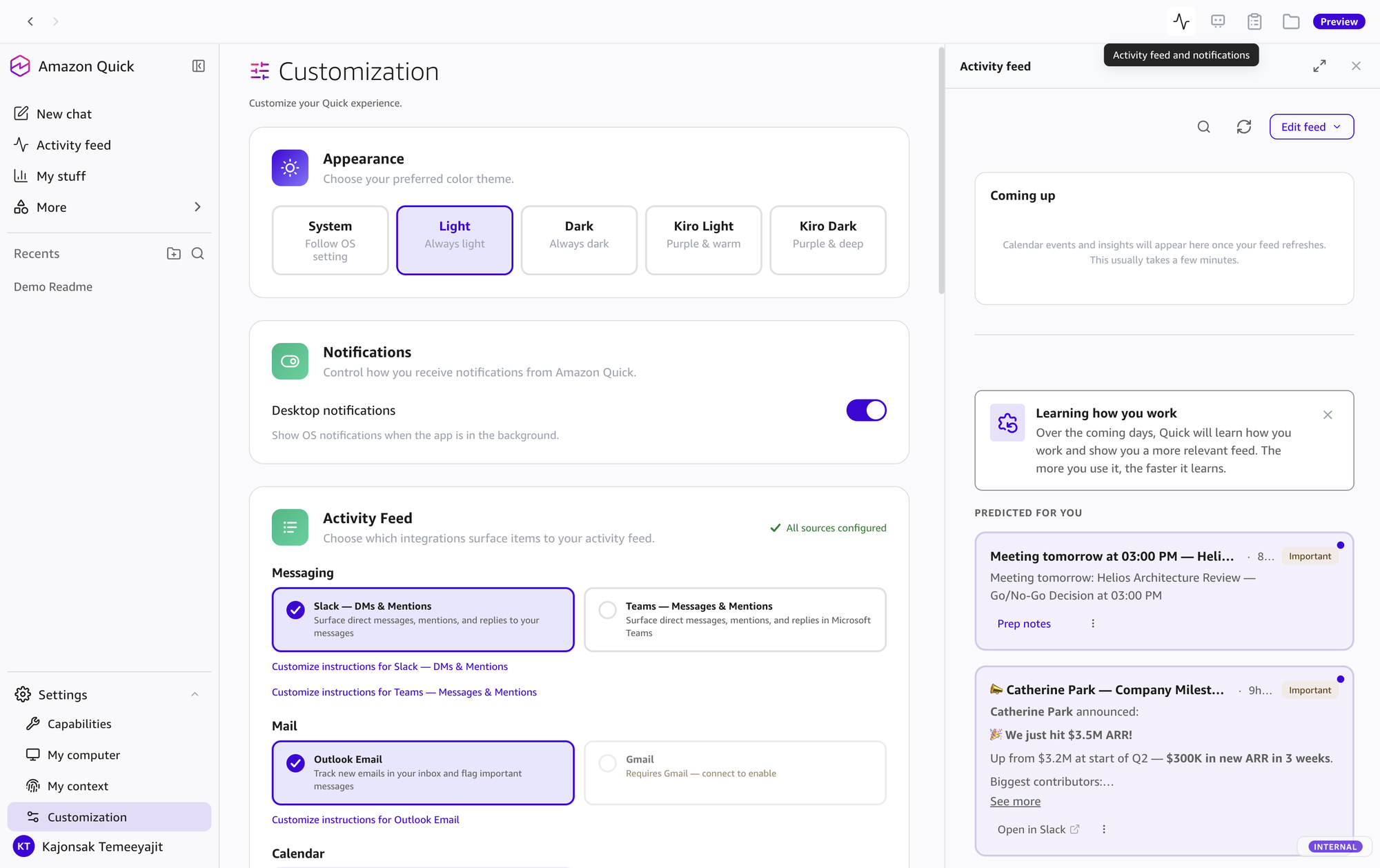Enable the Gmail mail source
This screenshot has height=868, width=1380.
(735, 773)
